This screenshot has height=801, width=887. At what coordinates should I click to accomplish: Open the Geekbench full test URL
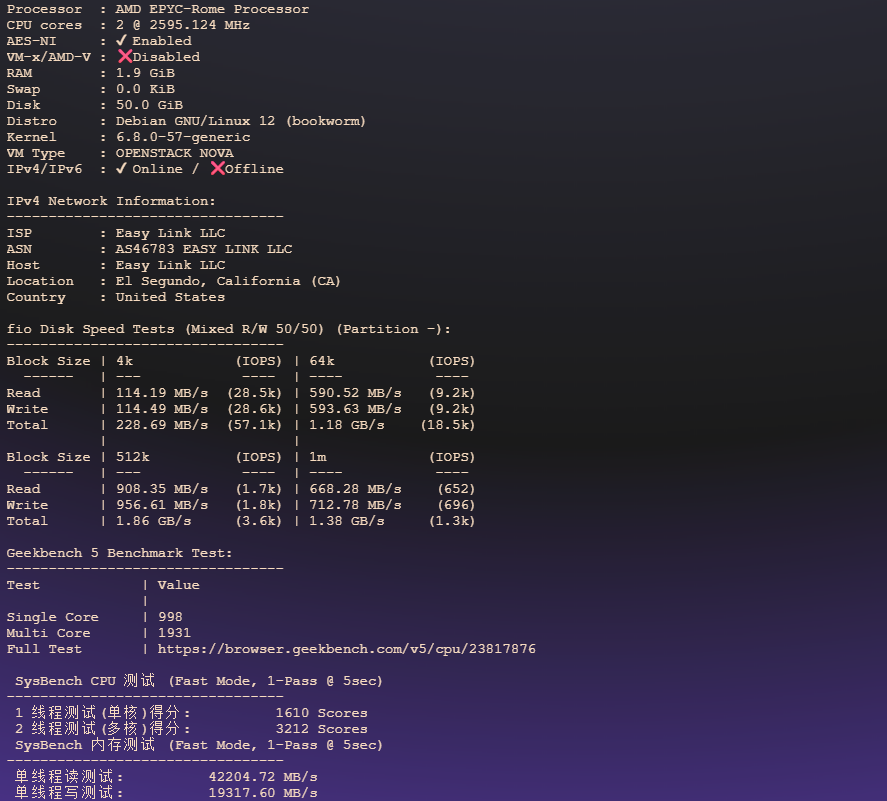pyautogui.click(x=346, y=649)
